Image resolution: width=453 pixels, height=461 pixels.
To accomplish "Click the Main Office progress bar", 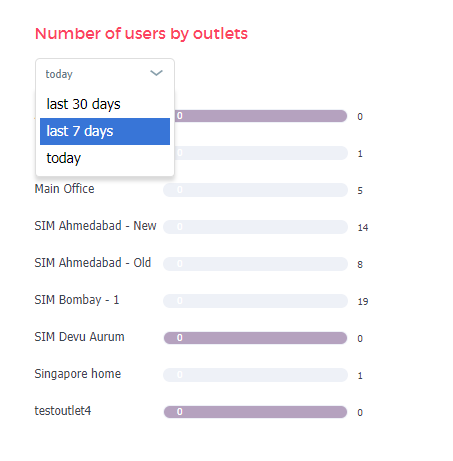I will [255, 190].
